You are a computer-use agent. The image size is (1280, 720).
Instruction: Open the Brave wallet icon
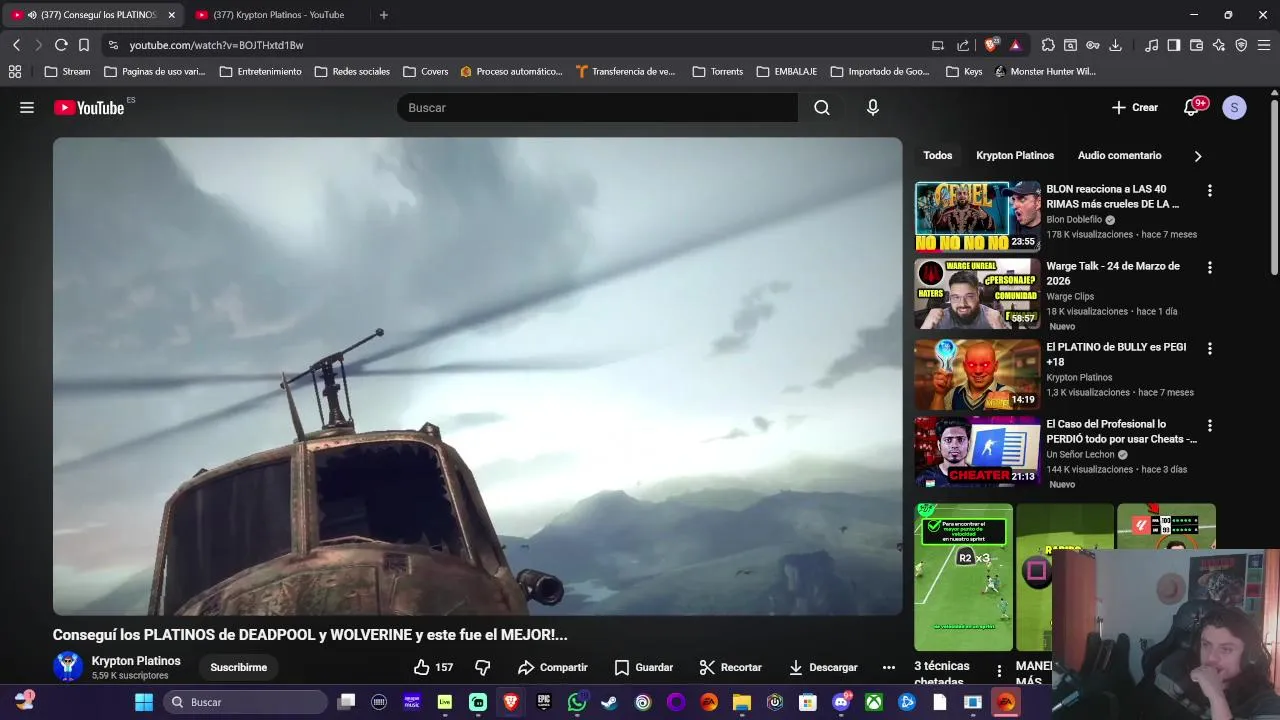1196,45
